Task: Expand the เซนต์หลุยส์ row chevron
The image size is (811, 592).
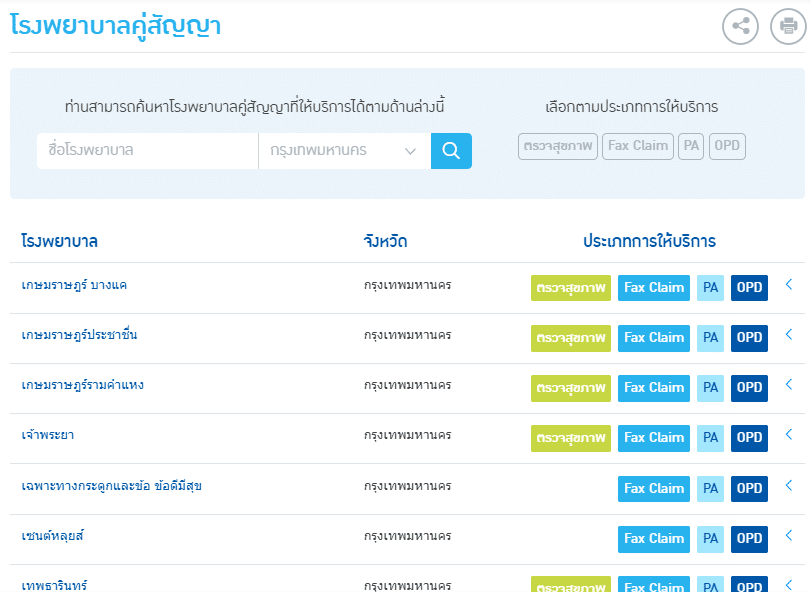Action: pyautogui.click(x=789, y=536)
